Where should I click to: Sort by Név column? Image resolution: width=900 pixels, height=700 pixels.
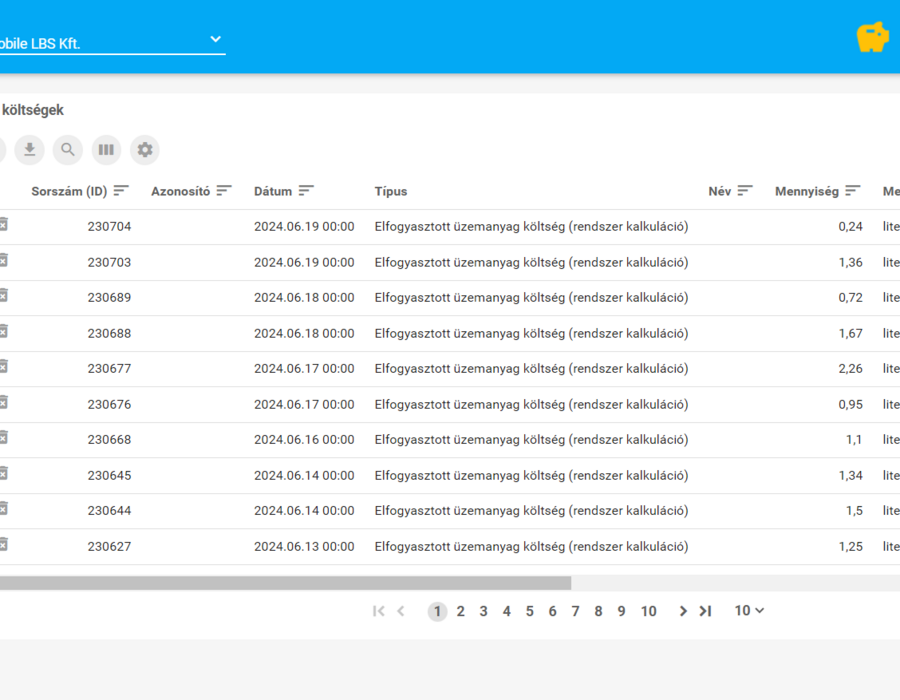745,190
